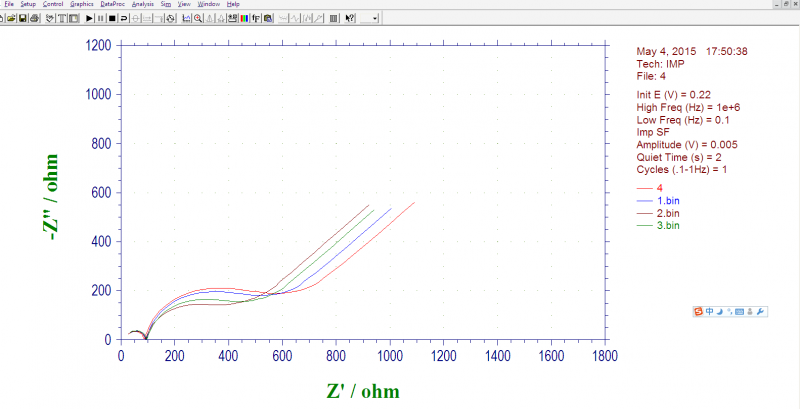Open the Sim menu

click(165, 4)
